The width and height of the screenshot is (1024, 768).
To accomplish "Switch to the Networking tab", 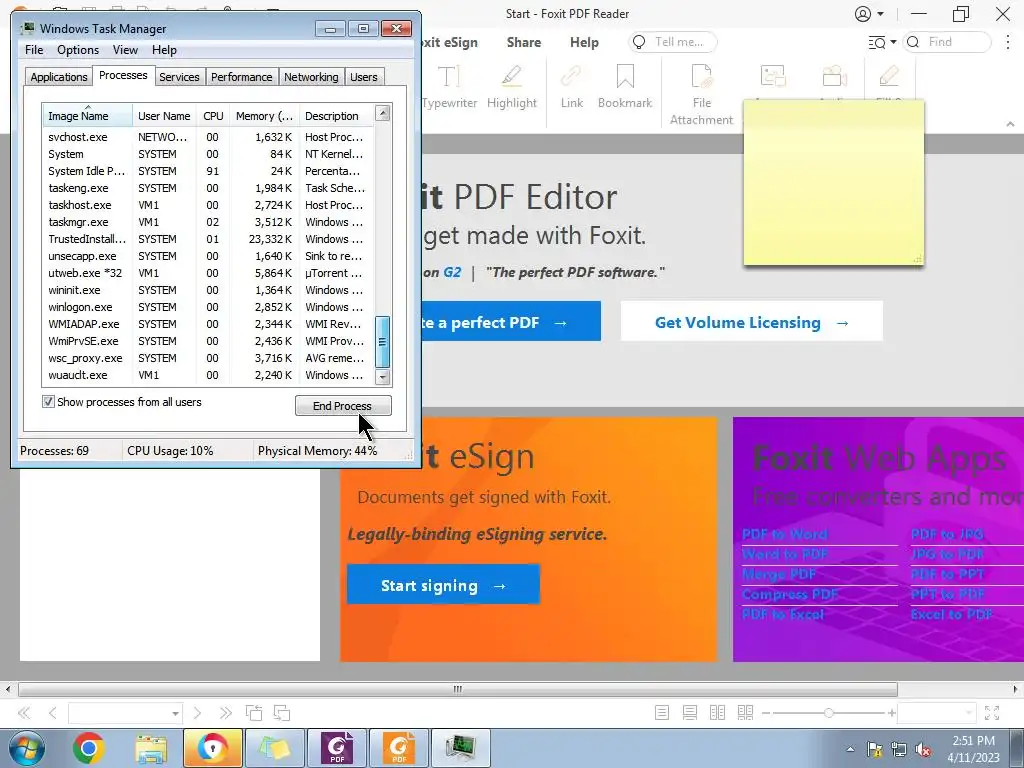I will click(311, 77).
